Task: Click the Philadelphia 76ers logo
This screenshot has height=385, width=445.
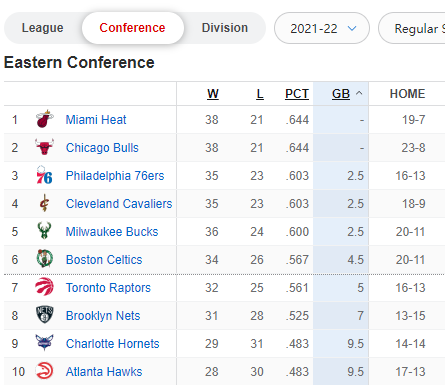Action: click(44, 175)
